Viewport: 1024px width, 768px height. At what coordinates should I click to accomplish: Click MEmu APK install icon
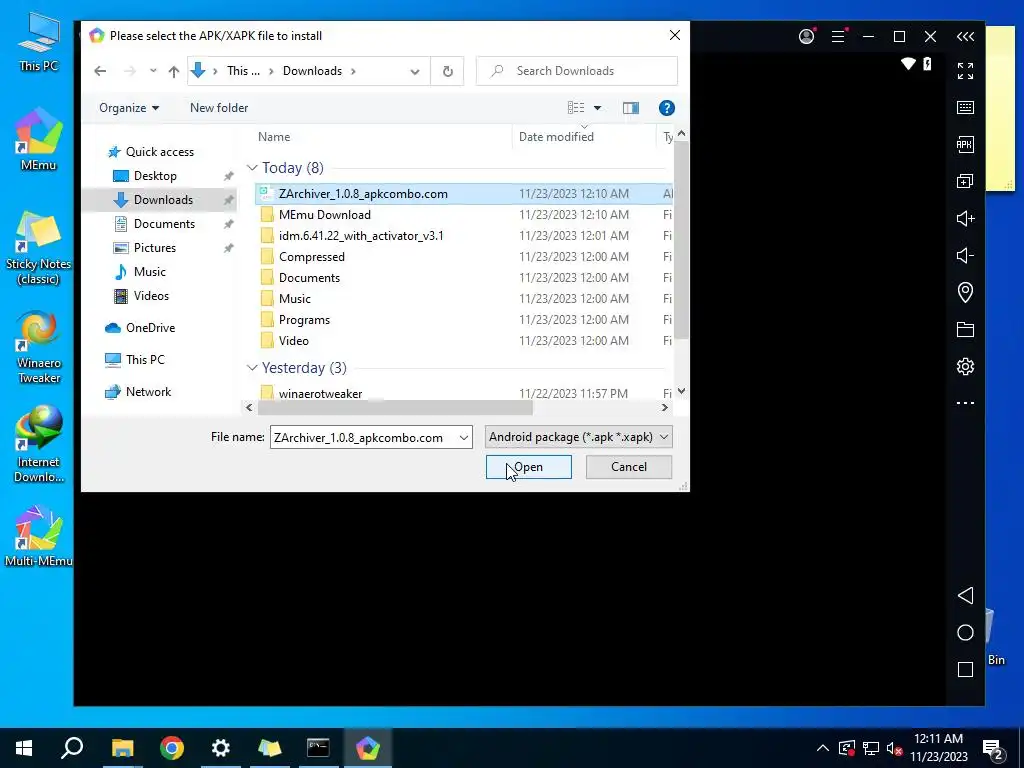click(965, 144)
